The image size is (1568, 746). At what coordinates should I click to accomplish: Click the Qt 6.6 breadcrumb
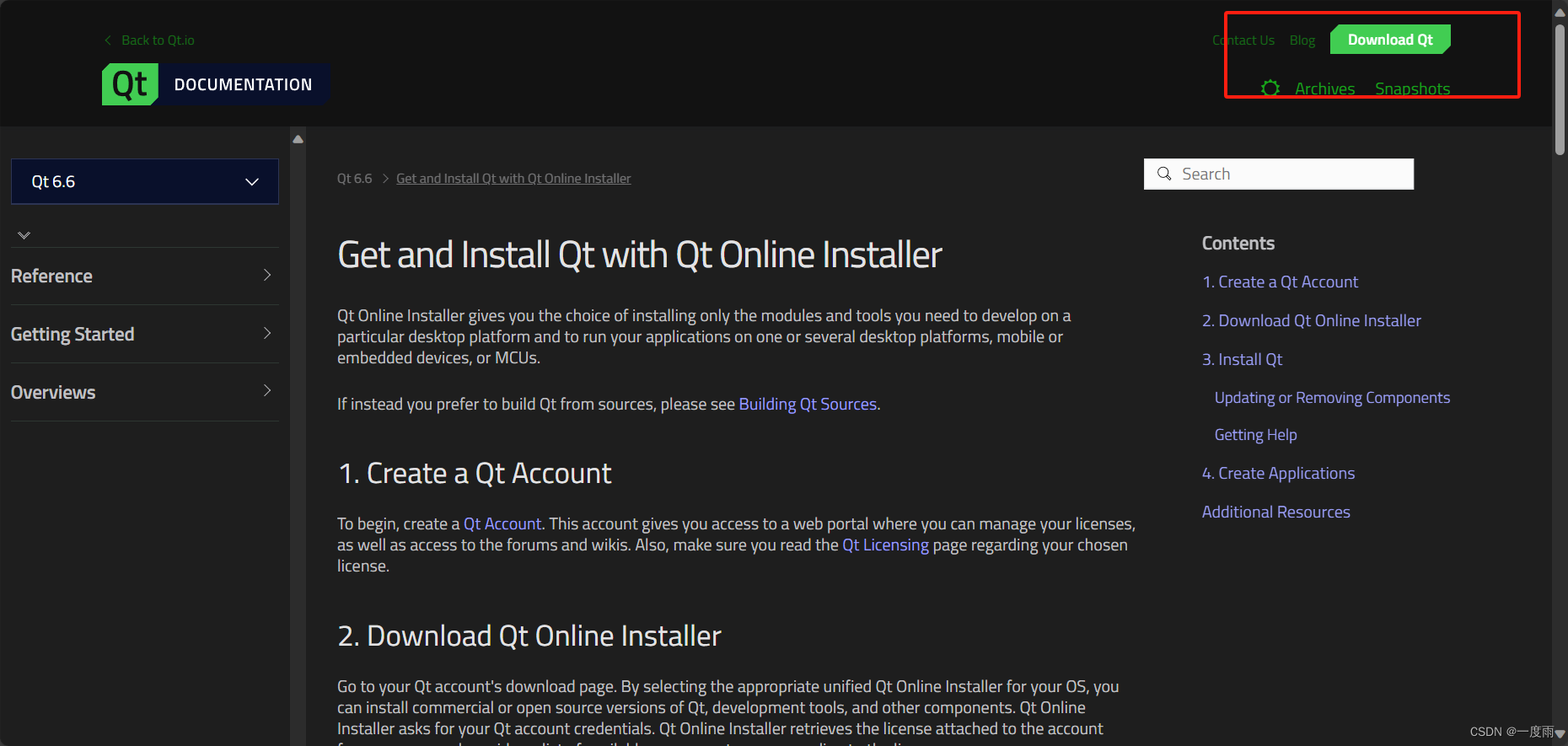coord(355,179)
